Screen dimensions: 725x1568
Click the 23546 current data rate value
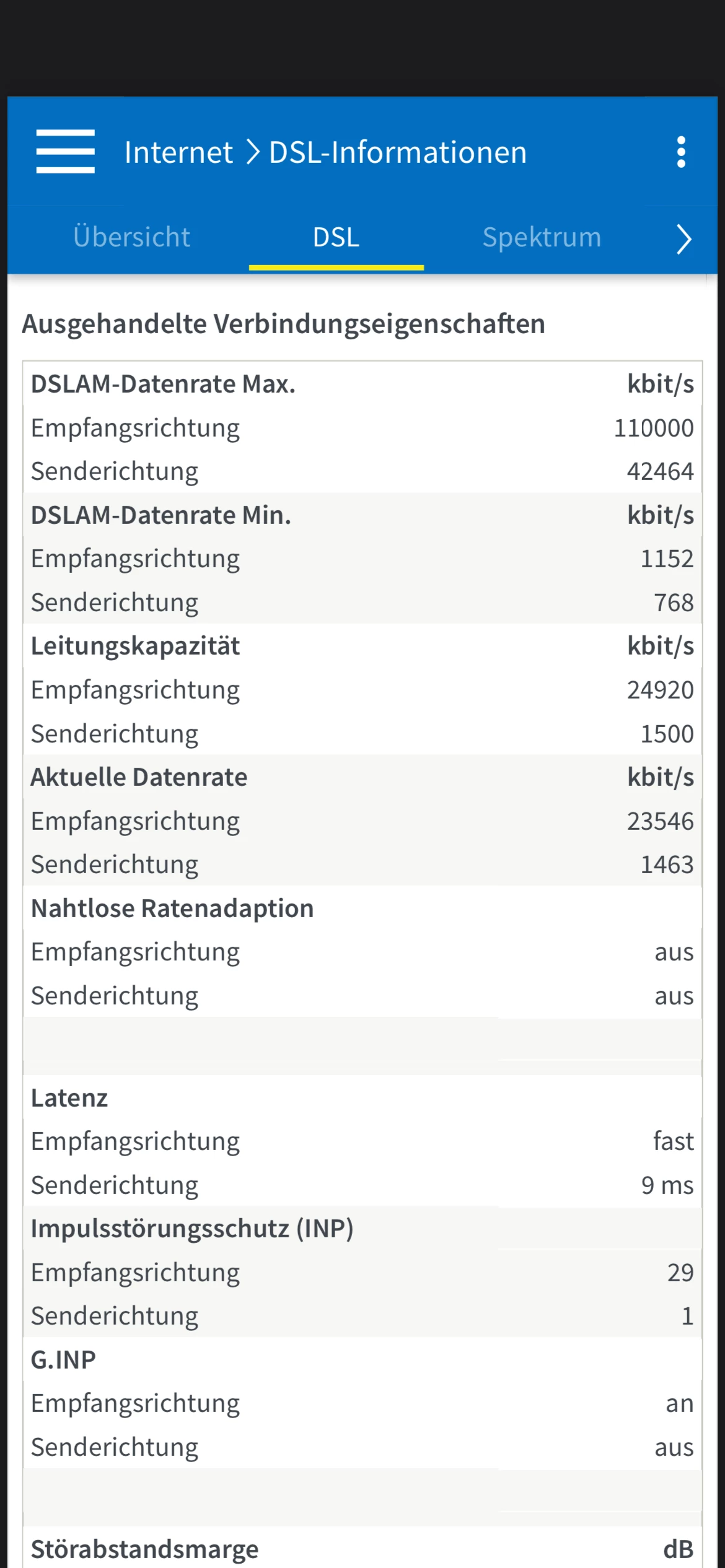pyautogui.click(x=660, y=822)
